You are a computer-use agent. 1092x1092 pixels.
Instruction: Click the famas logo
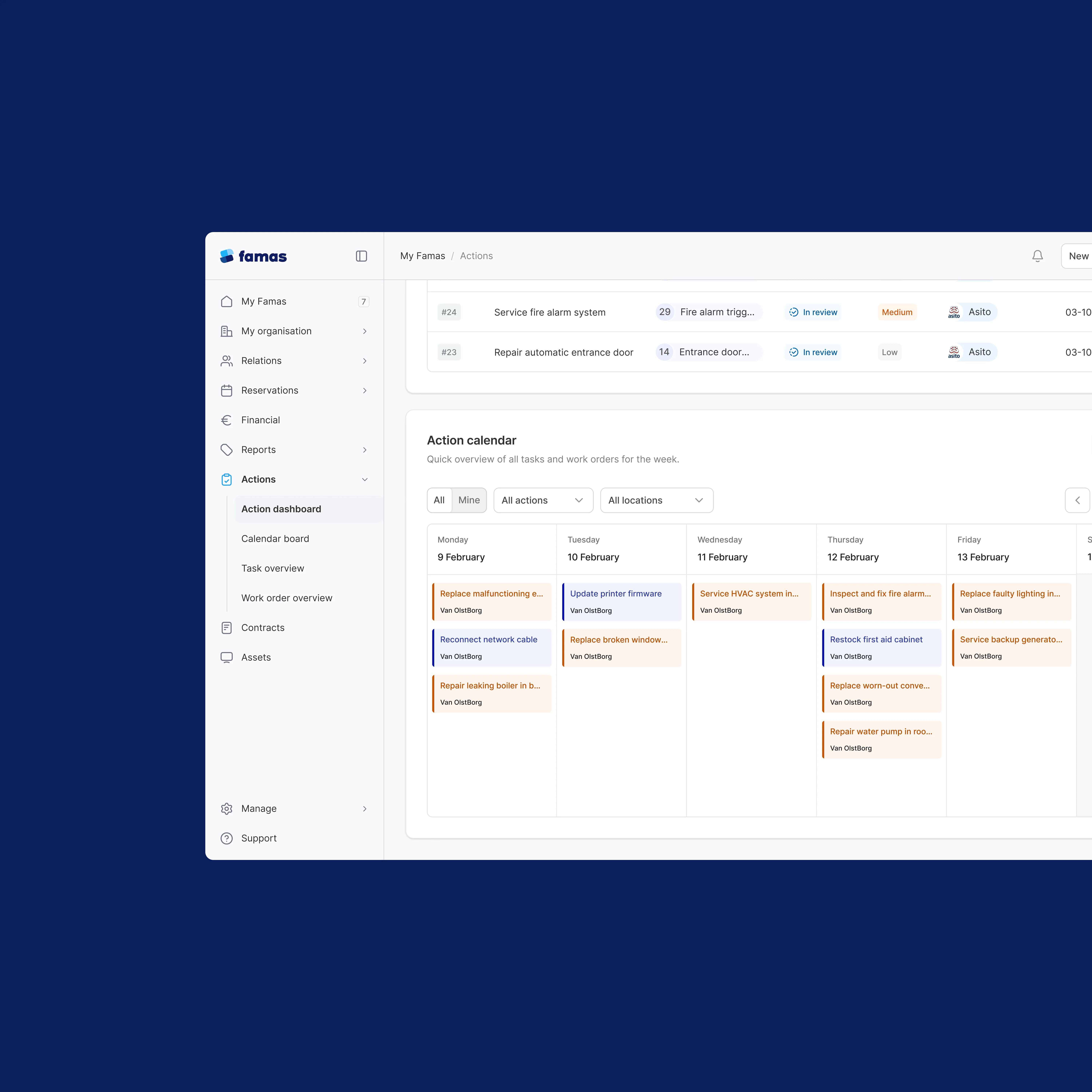(253, 256)
